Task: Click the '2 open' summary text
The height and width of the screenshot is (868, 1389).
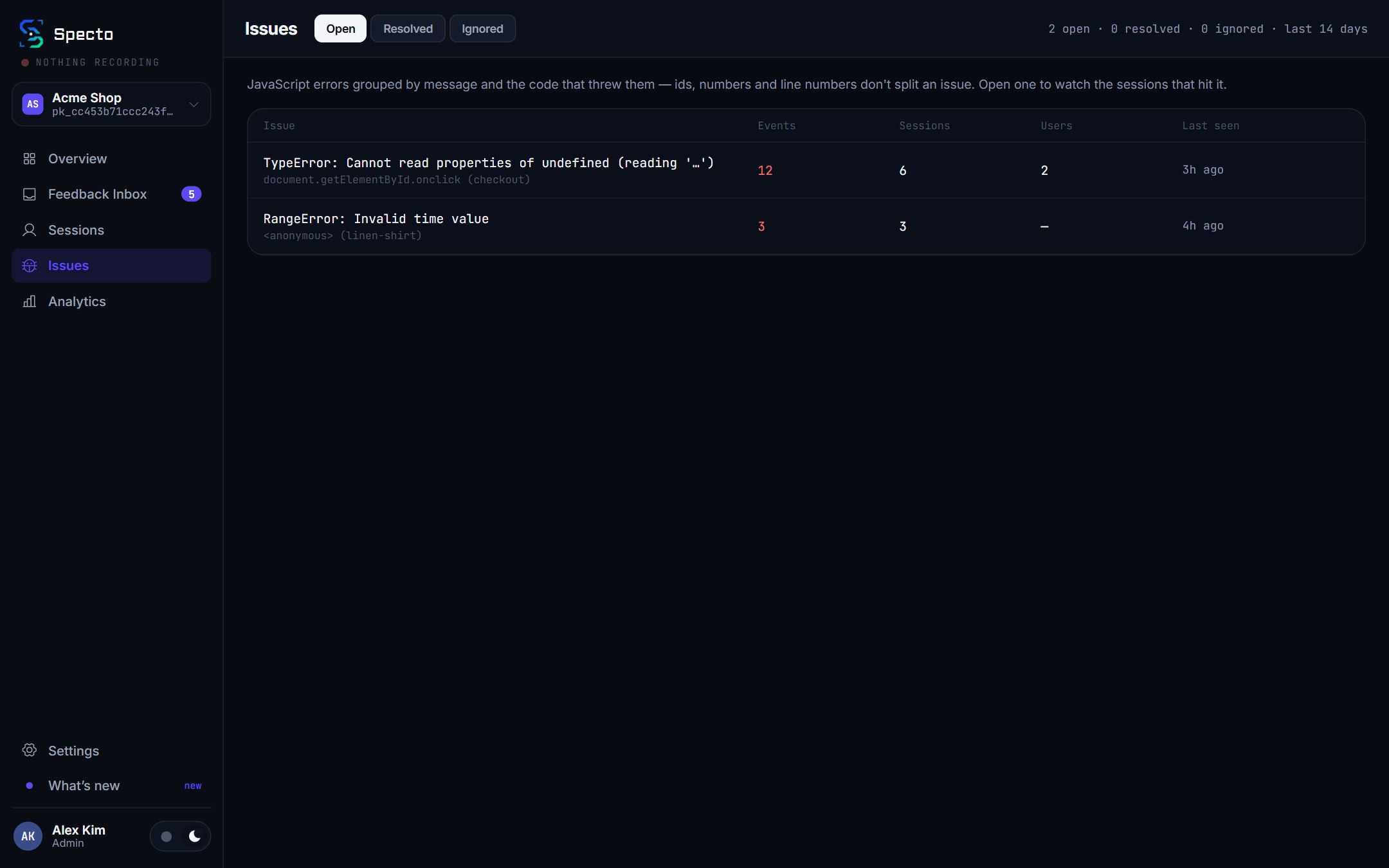Action: point(1069,29)
